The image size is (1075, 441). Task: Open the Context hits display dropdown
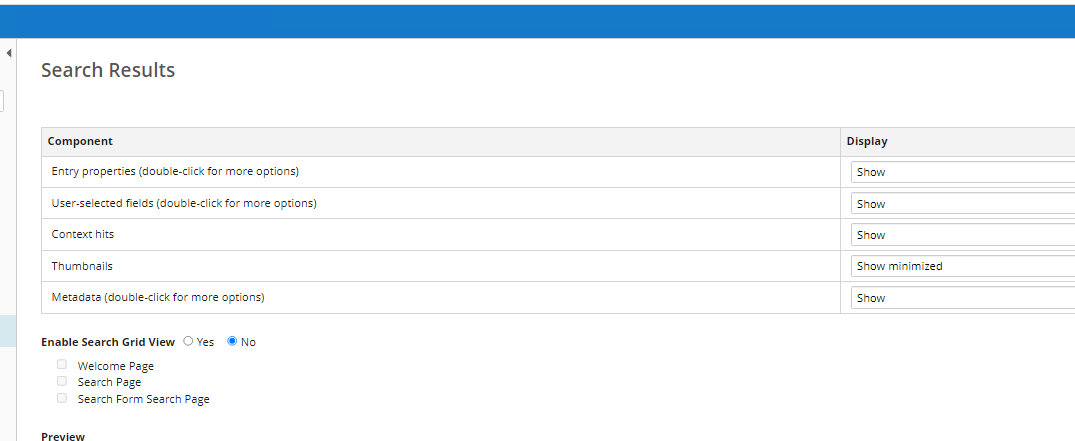962,235
